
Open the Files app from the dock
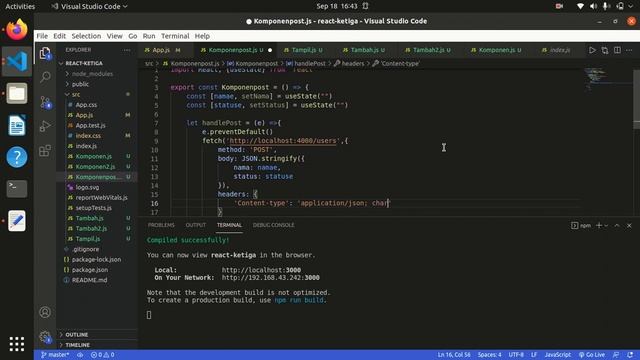pyautogui.click(x=17, y=93)
